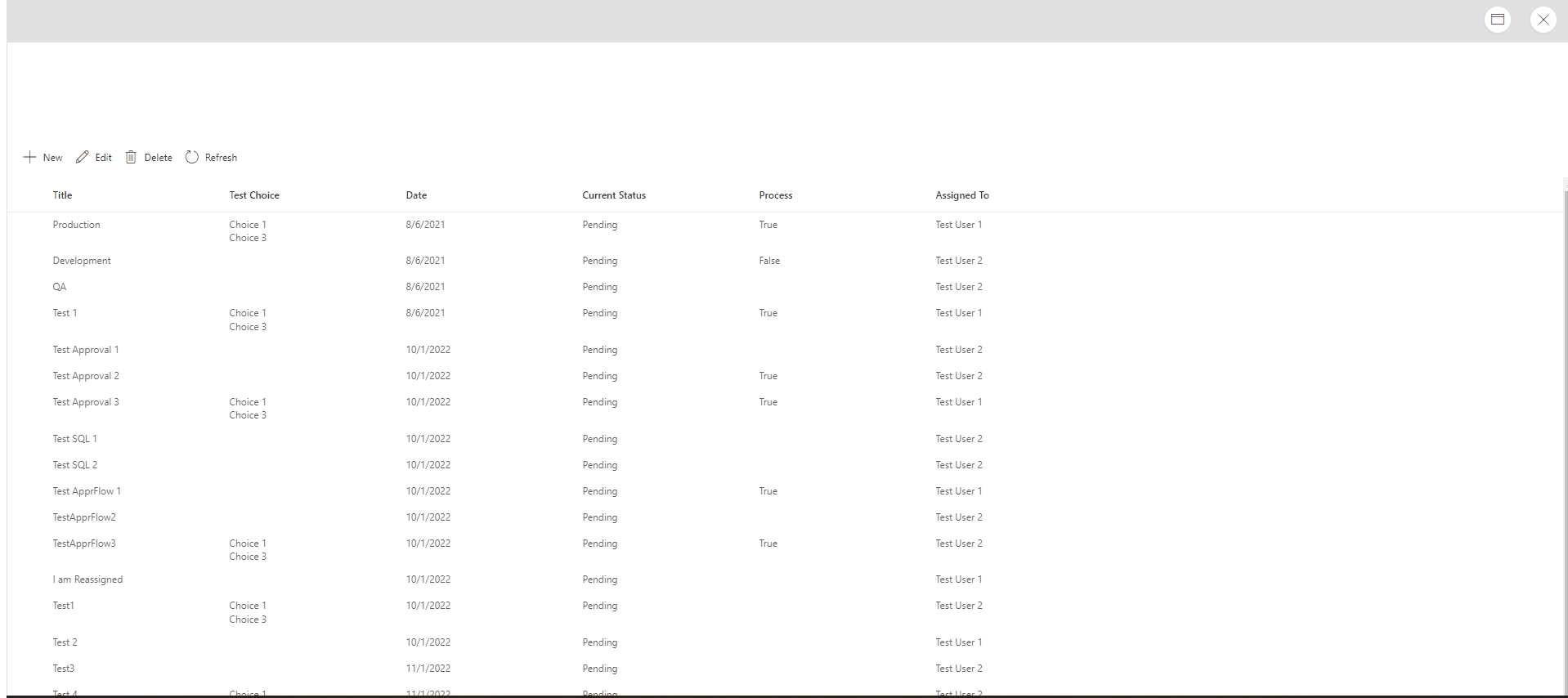
Task: Click the Current Status column header
Action: [x=614, y=195]
